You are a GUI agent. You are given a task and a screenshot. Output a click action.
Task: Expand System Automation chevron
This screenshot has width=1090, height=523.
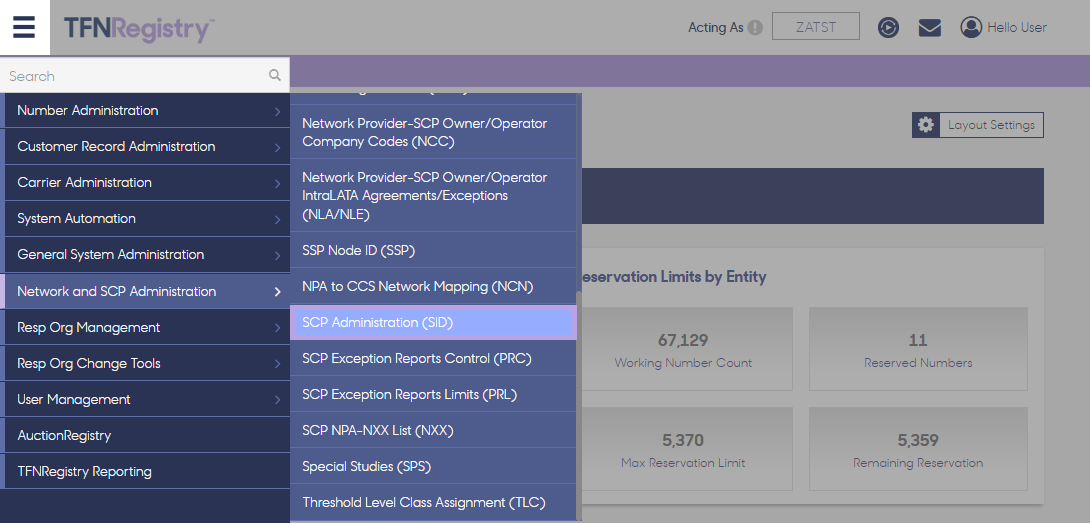pos(277,220)
